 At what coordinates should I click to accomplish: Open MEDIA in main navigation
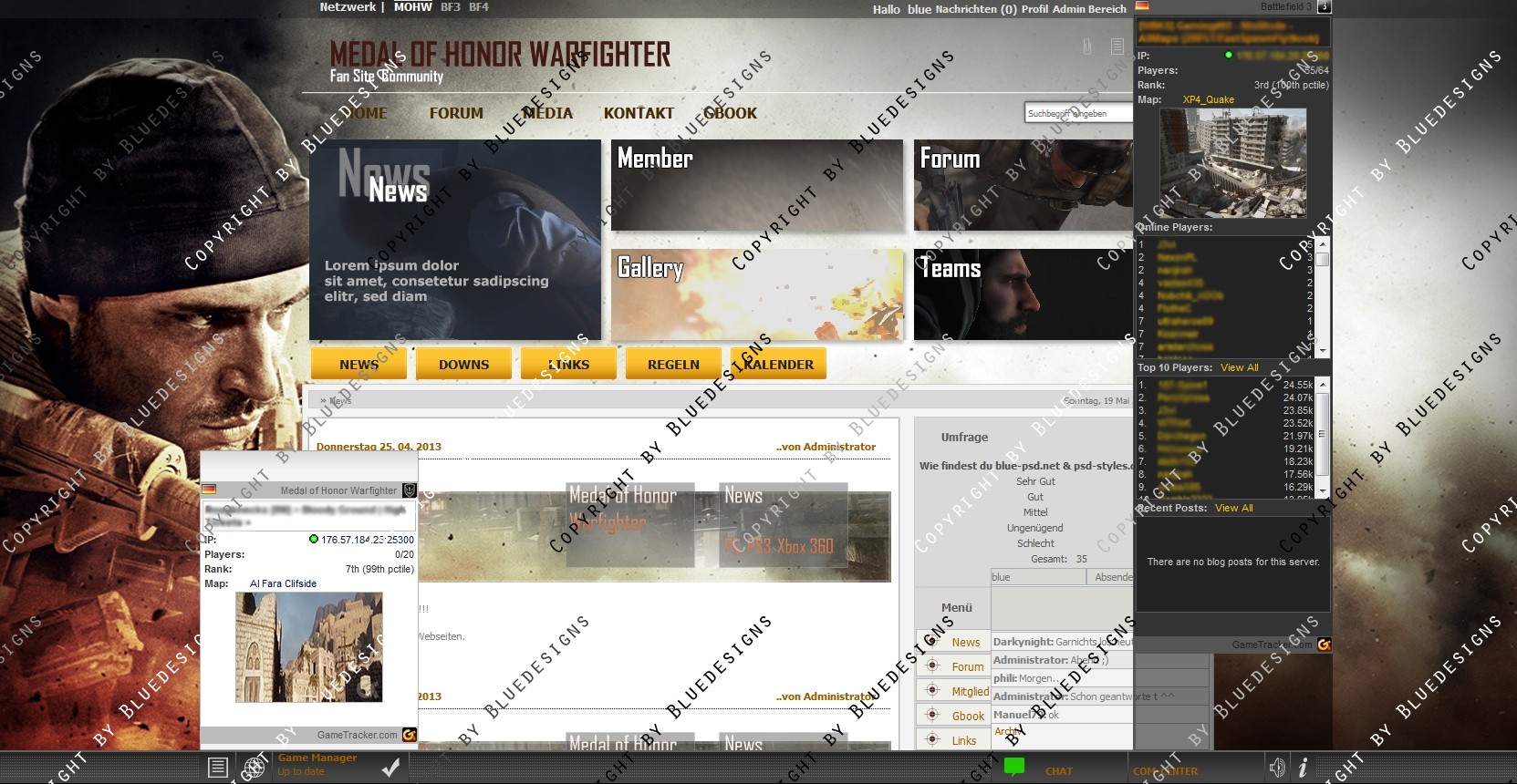547,113
